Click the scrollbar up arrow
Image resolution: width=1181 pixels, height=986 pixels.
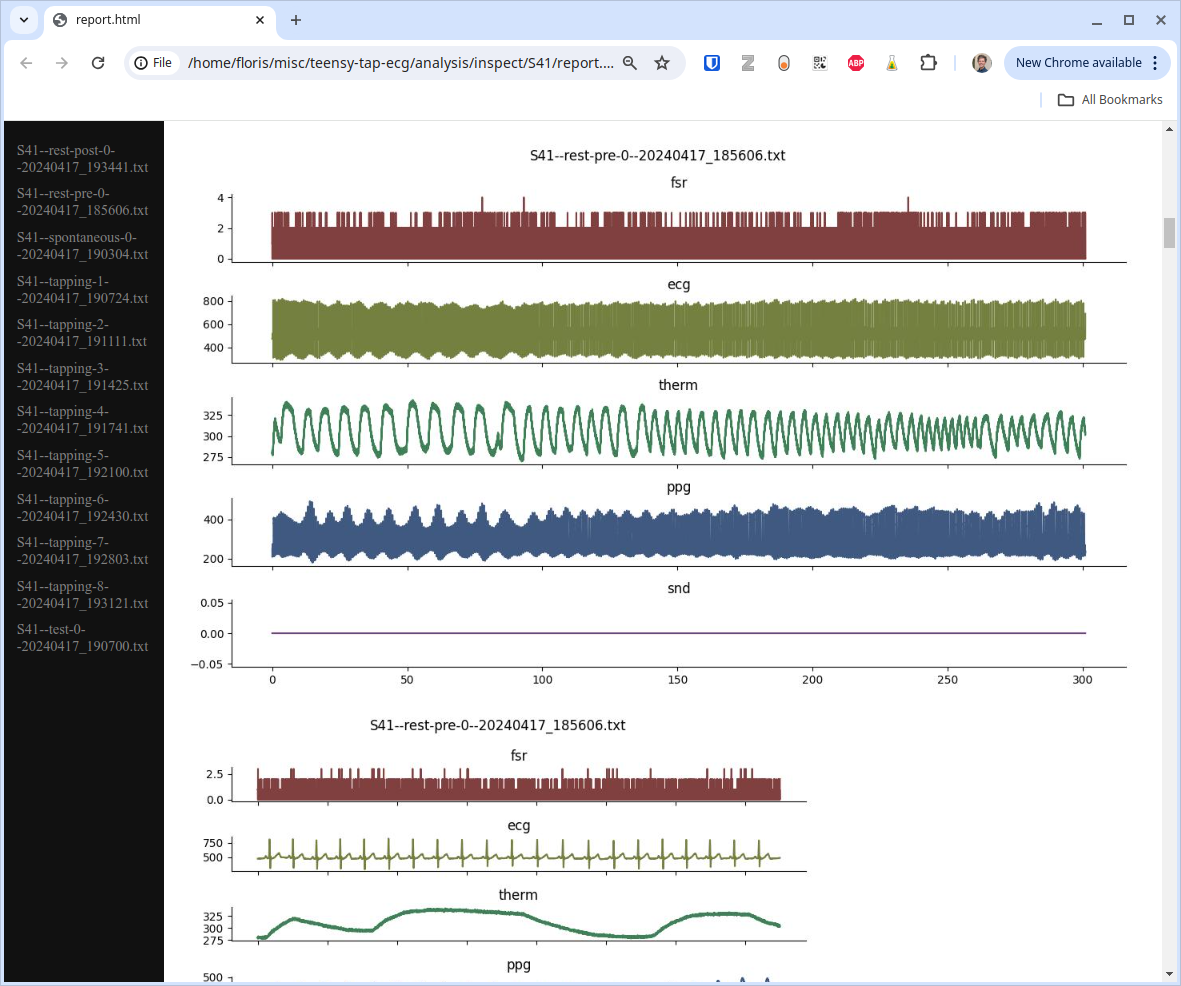click(1169, 129)
